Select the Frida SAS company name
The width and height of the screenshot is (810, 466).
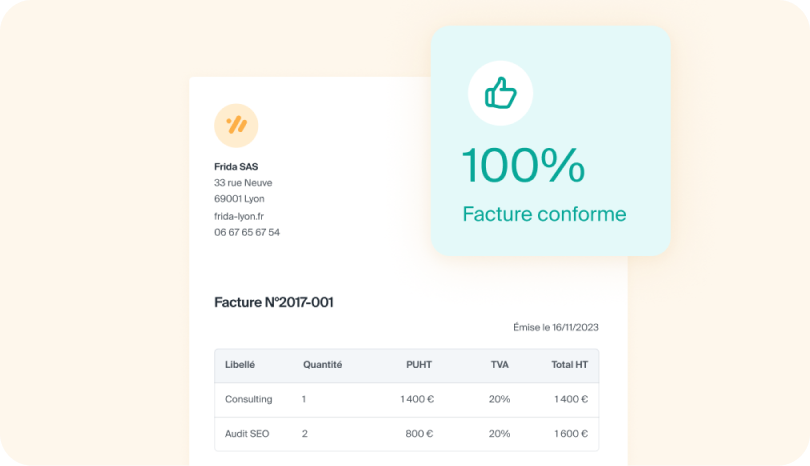(236, 166)
